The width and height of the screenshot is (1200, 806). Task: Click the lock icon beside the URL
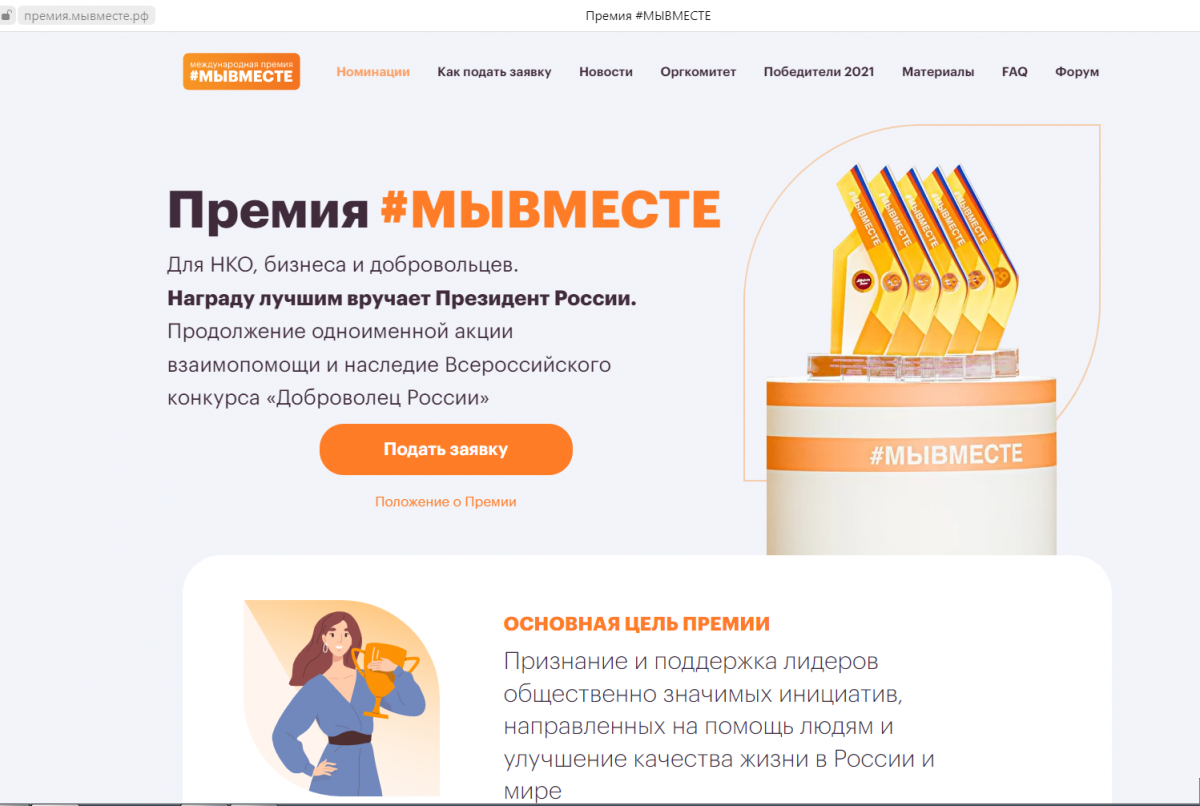point(7,15)
